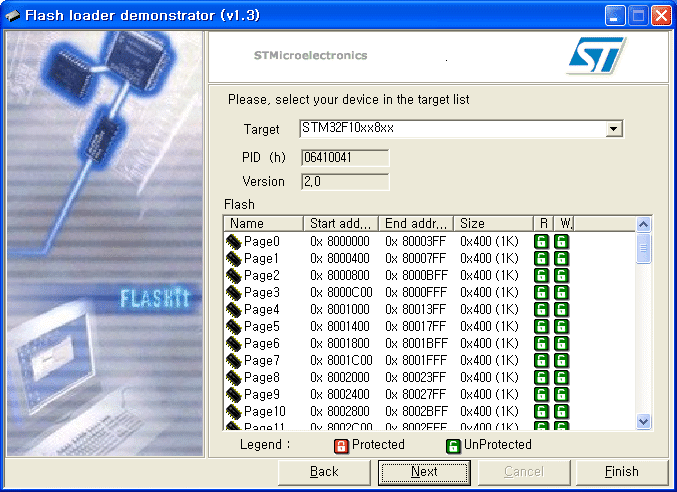Viewport: 677px width, 492px height.
Task: Click the Page5 size 0x400 (1K)
Action: [489, 326]
